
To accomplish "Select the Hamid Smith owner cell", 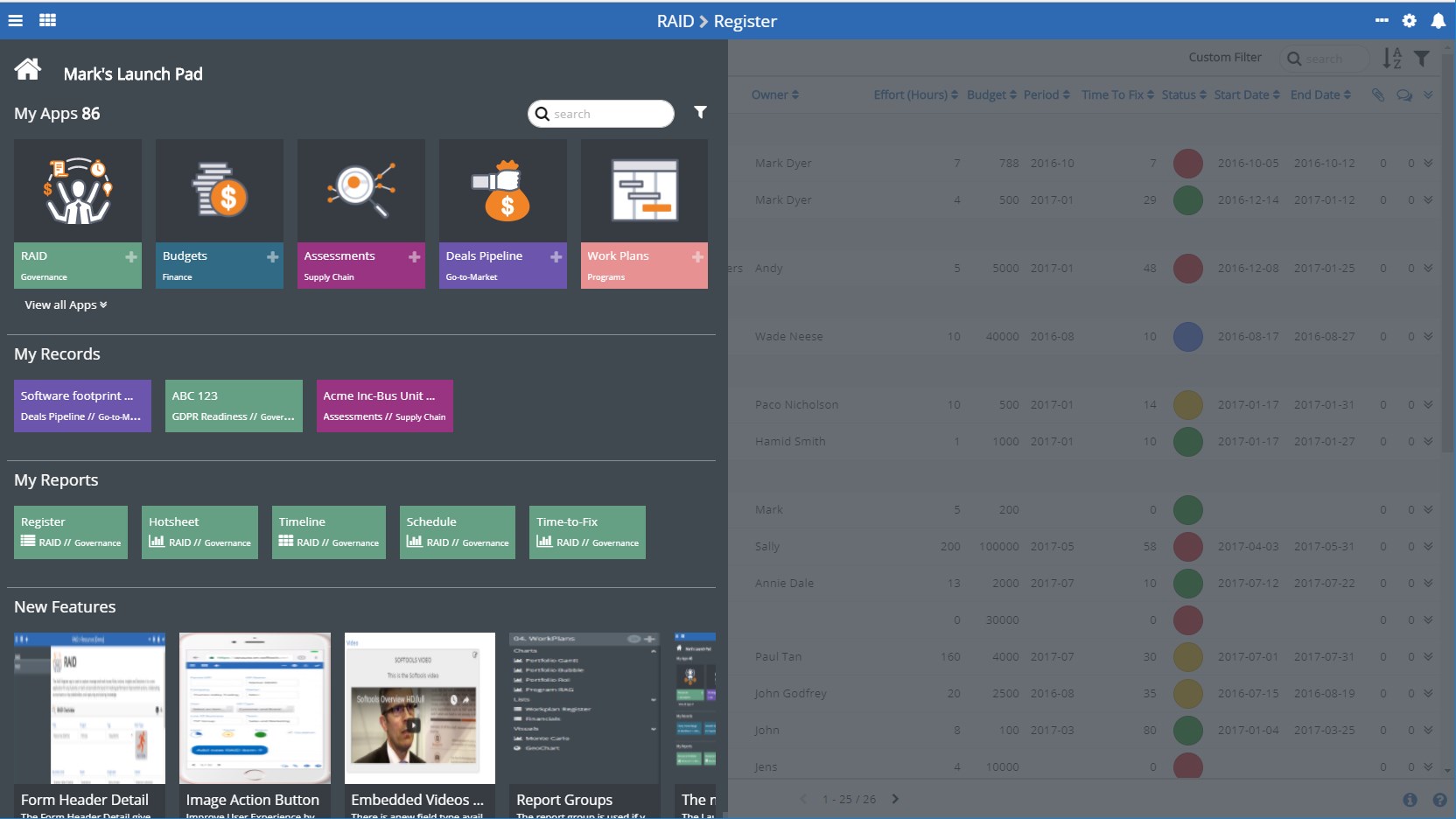I will pos(790,442).
